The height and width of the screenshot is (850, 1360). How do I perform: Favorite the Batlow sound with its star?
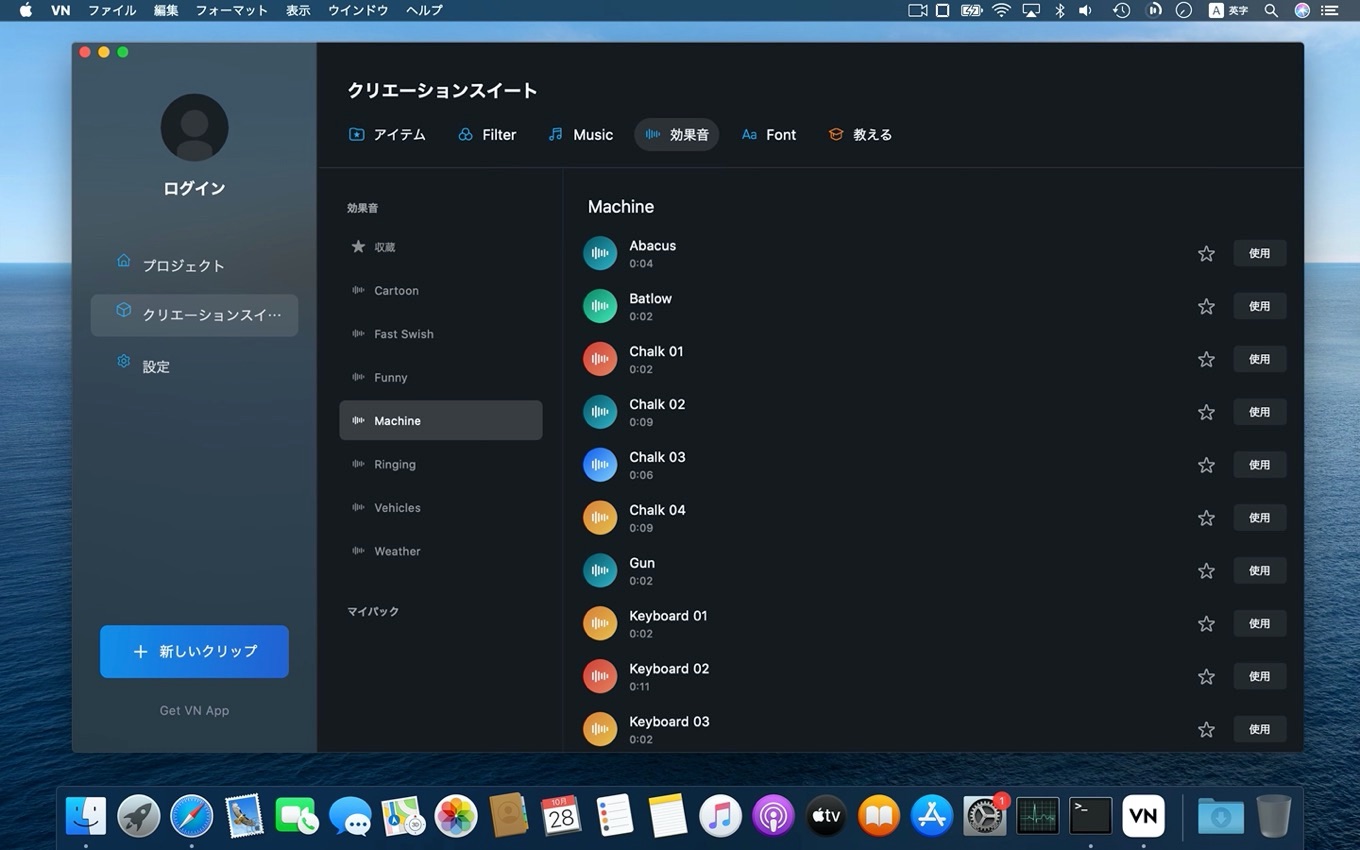[1206, 307]
